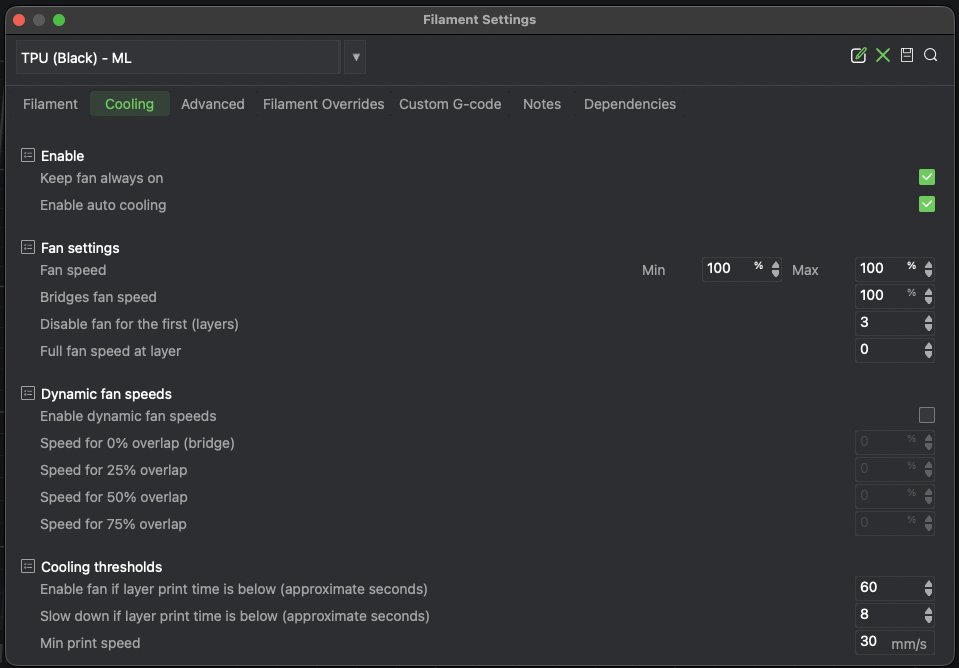Click the save preset floppy disk icon
Screen dimensions: 959x668
(x=907, y=55)
